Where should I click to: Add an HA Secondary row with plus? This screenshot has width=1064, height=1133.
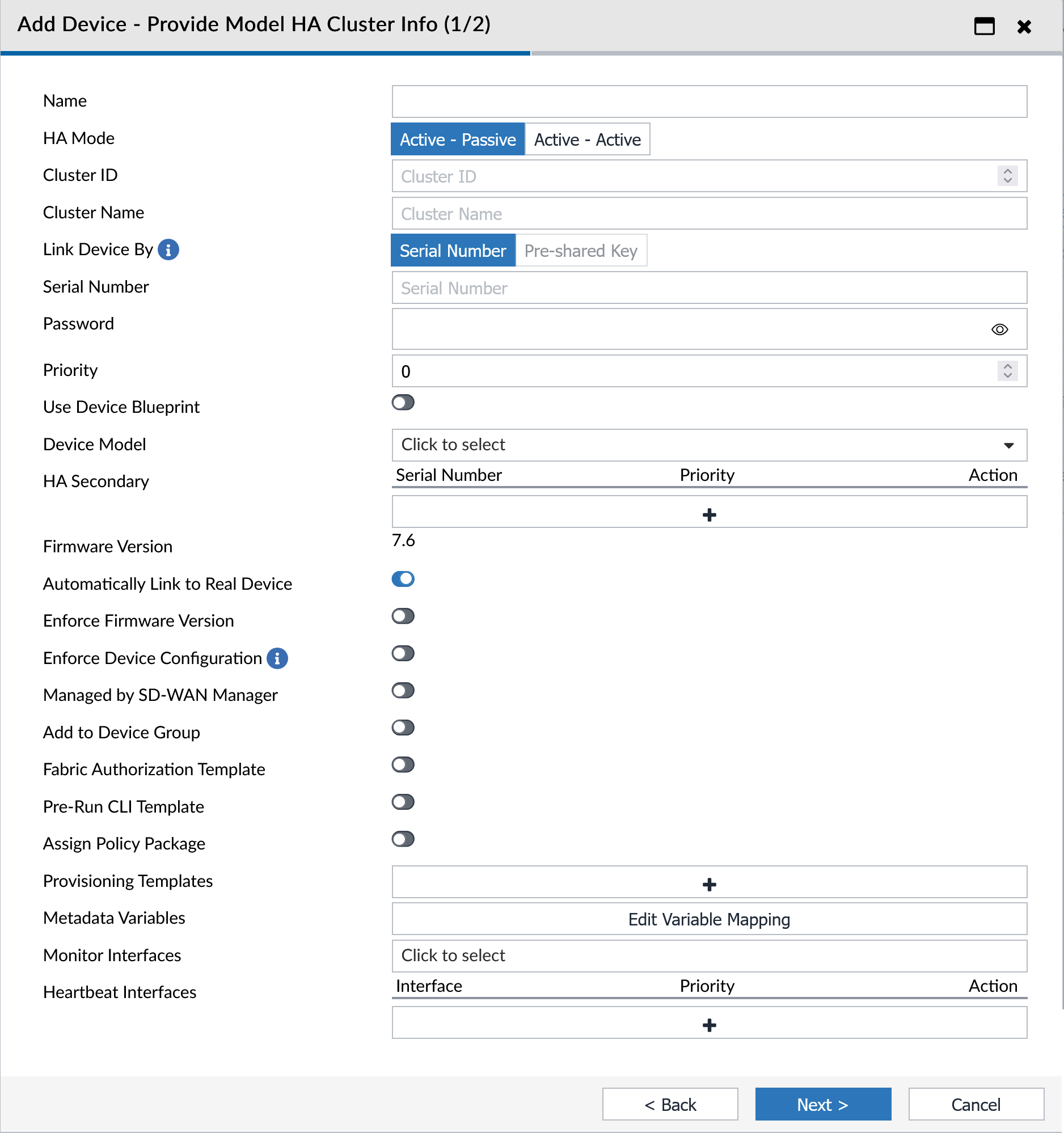[709, 515]
